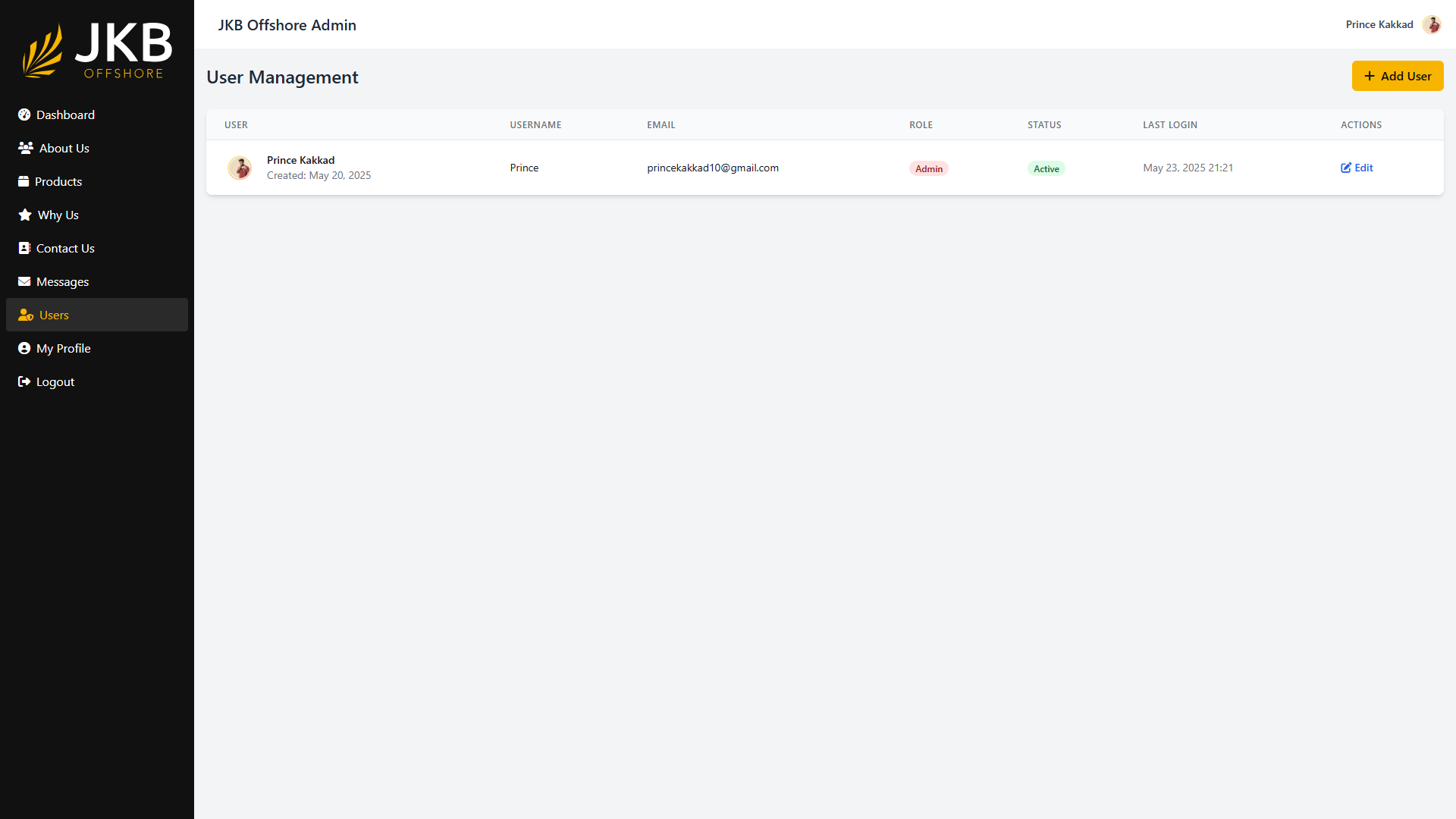Click the Prince Kakkad name in the header
The width and height of the screenshot is (1456, 819).
1379,24
